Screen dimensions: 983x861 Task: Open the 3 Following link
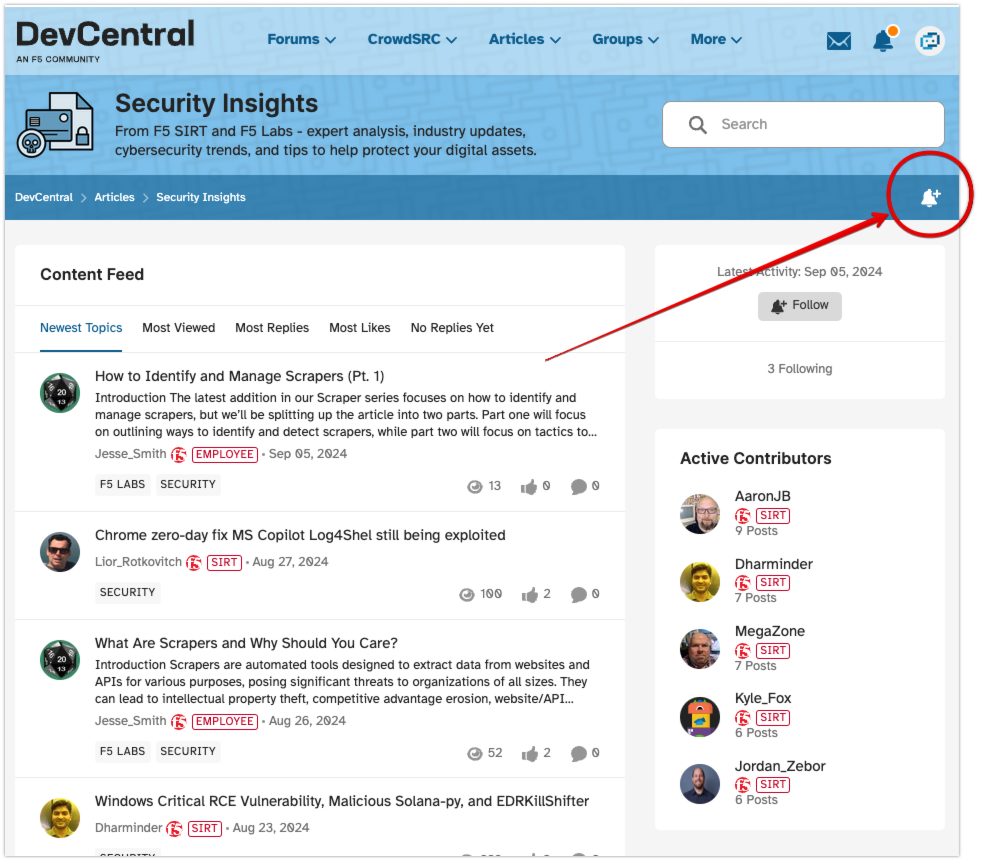799,369
